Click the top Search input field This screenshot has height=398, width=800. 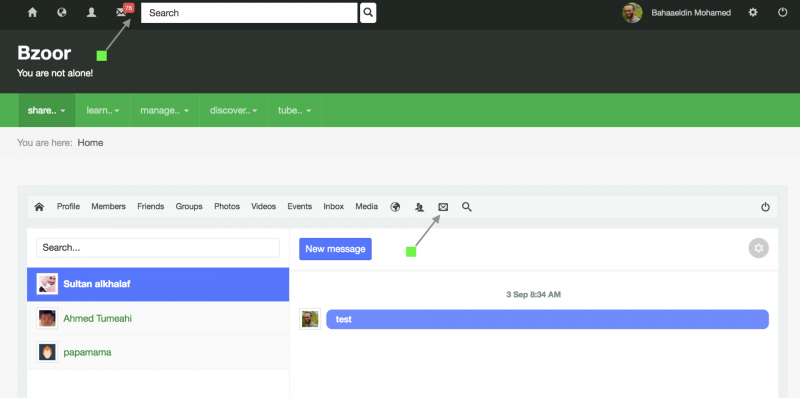(249, 13)
